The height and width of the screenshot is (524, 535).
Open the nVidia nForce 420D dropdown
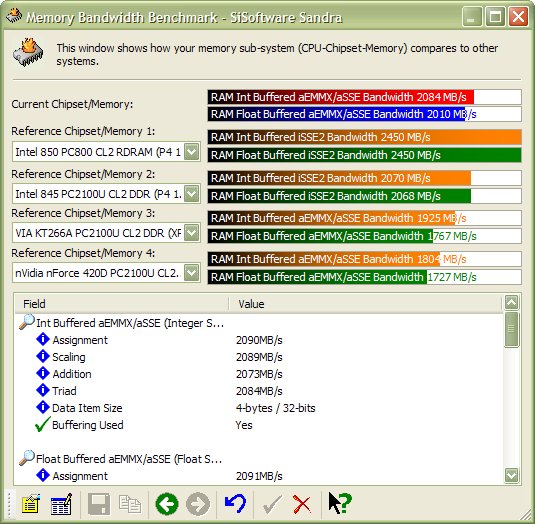tap(191, 273)
